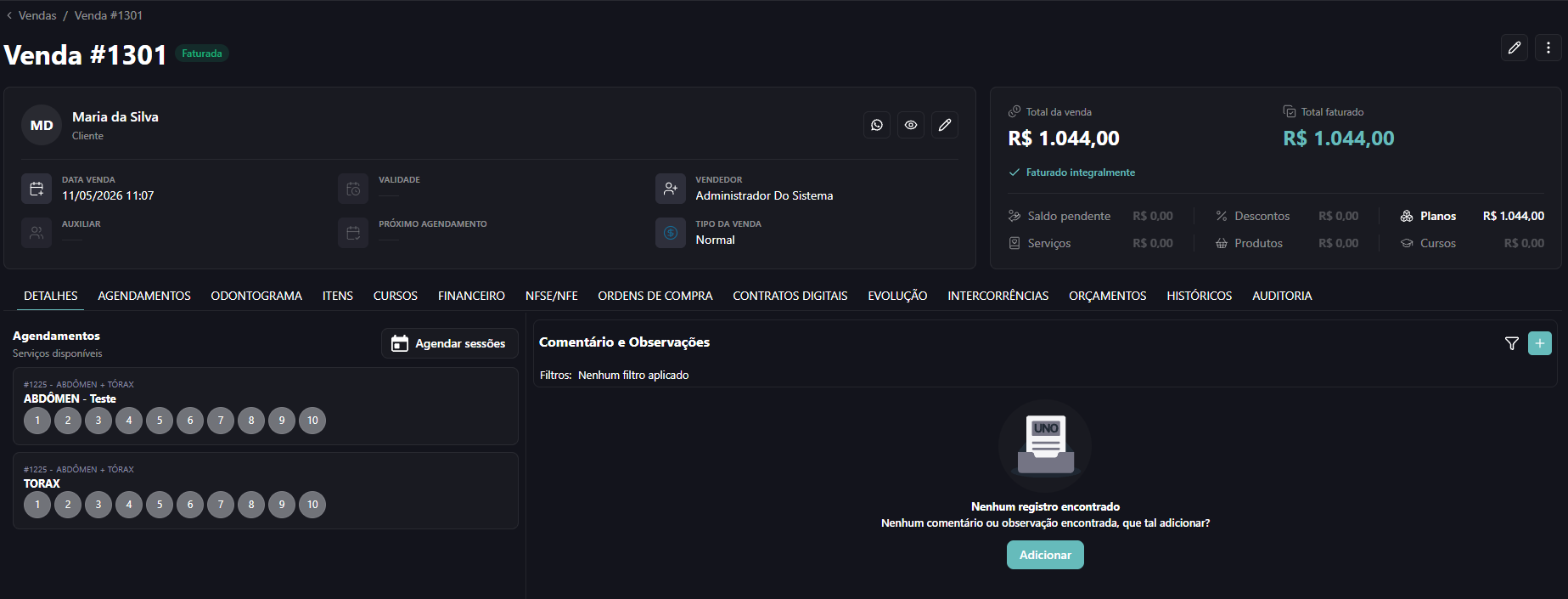Click the pencil edit sale icon near the three-dot menu

[1515, 48]
